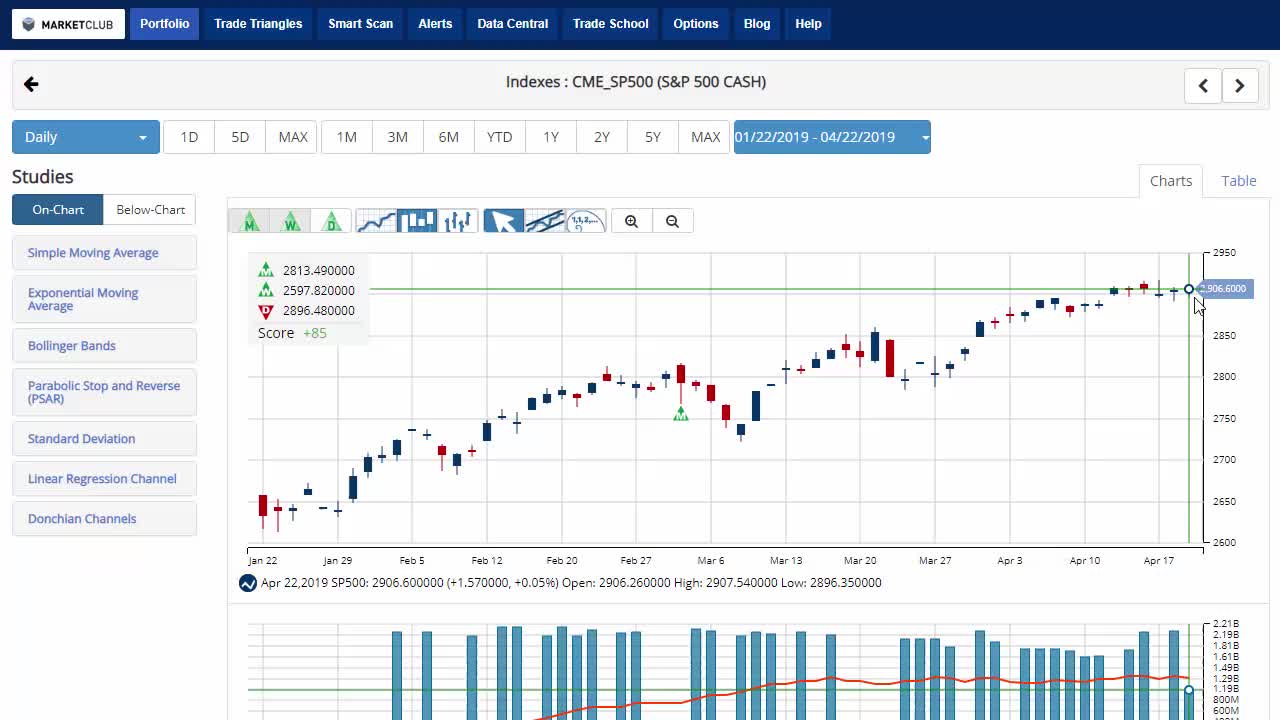
Task: Click green triangle next to 2597.820000
Action: [x=266, y=290]
